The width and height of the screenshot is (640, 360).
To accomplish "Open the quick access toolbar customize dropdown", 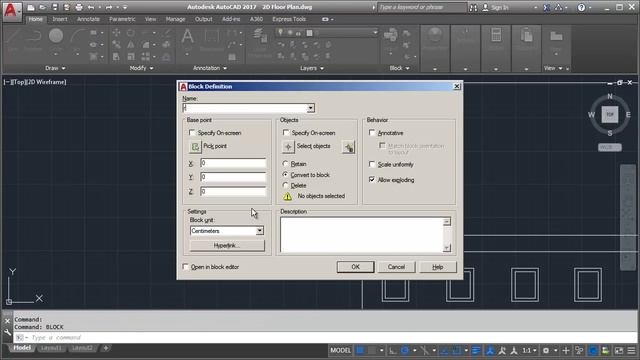I will [x=125, y=7].
